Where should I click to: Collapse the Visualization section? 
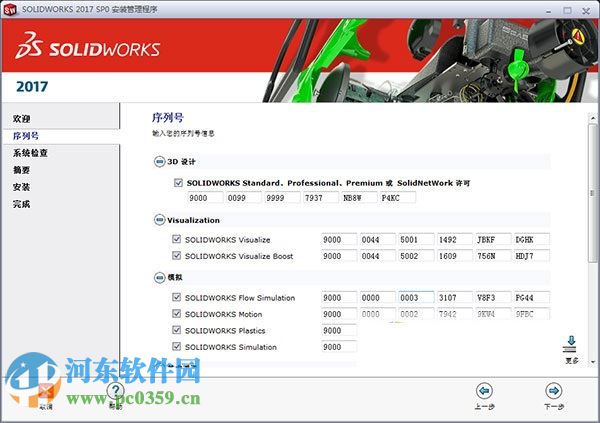click(159, 220)
